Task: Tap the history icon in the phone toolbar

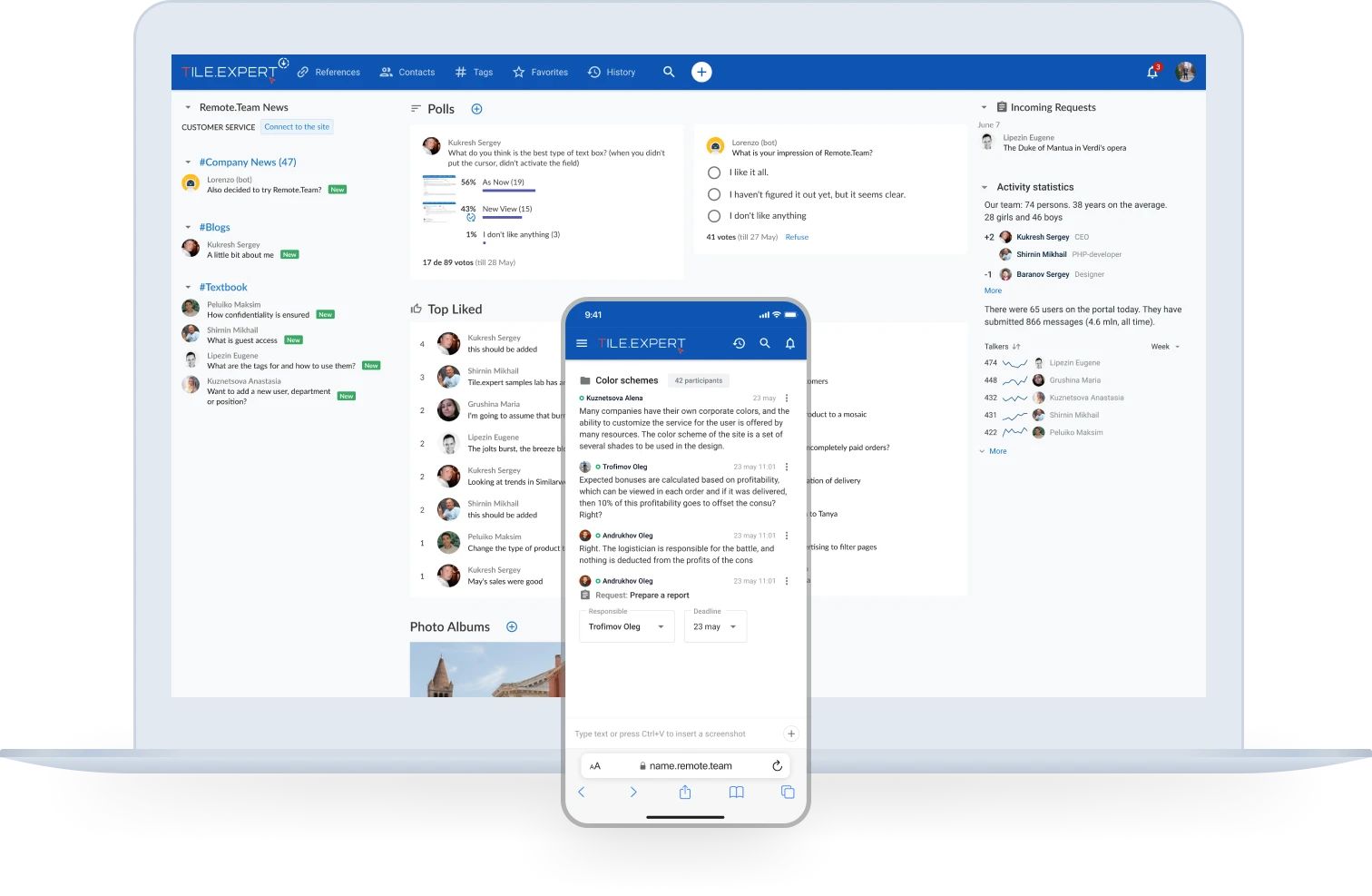Action: tap(739, 343)
